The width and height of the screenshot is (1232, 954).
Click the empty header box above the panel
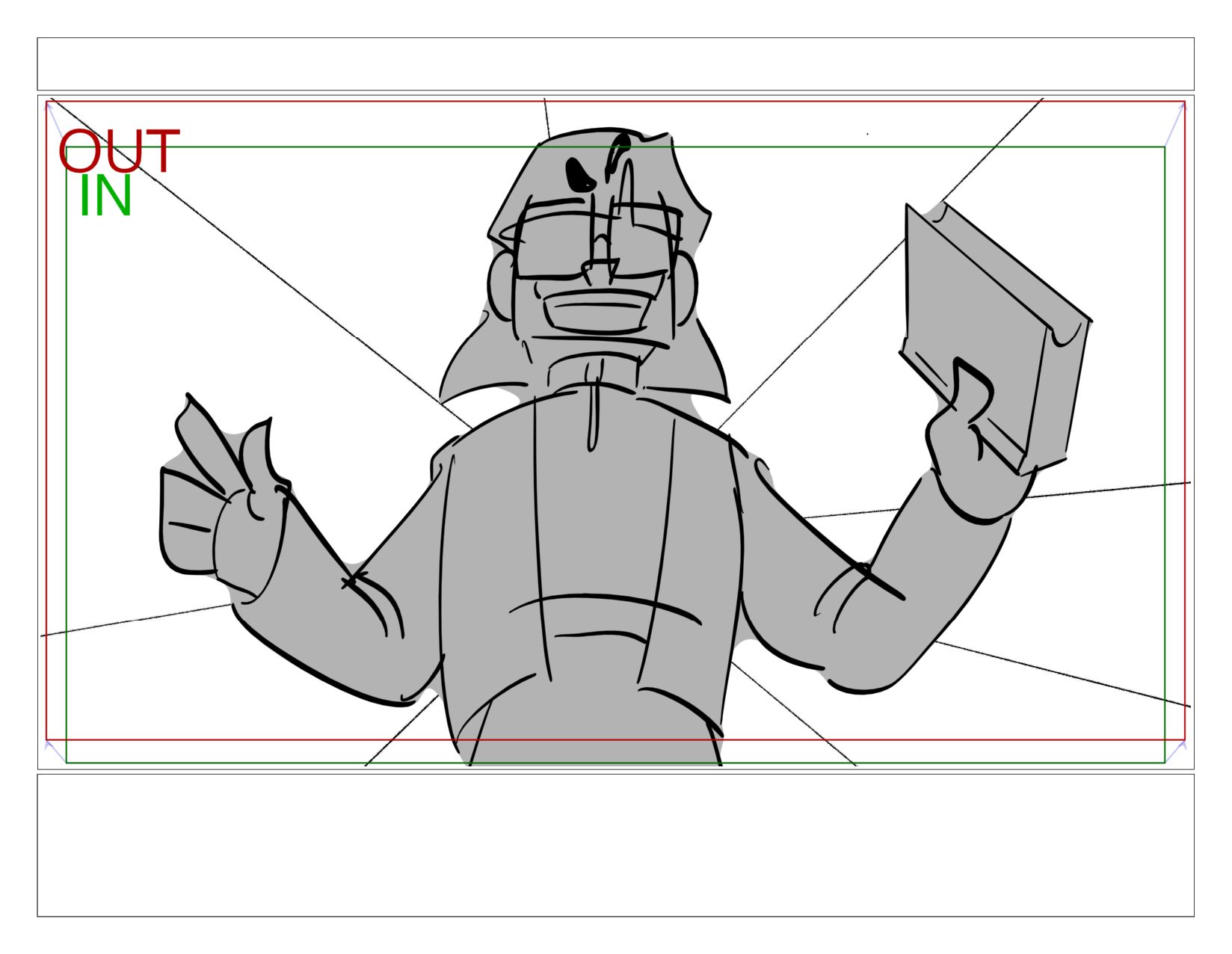pos(615,64)
